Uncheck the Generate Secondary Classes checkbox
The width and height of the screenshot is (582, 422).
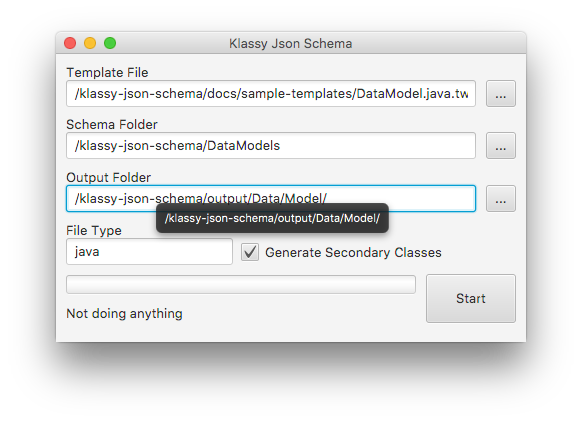click(x=250, y=252)
